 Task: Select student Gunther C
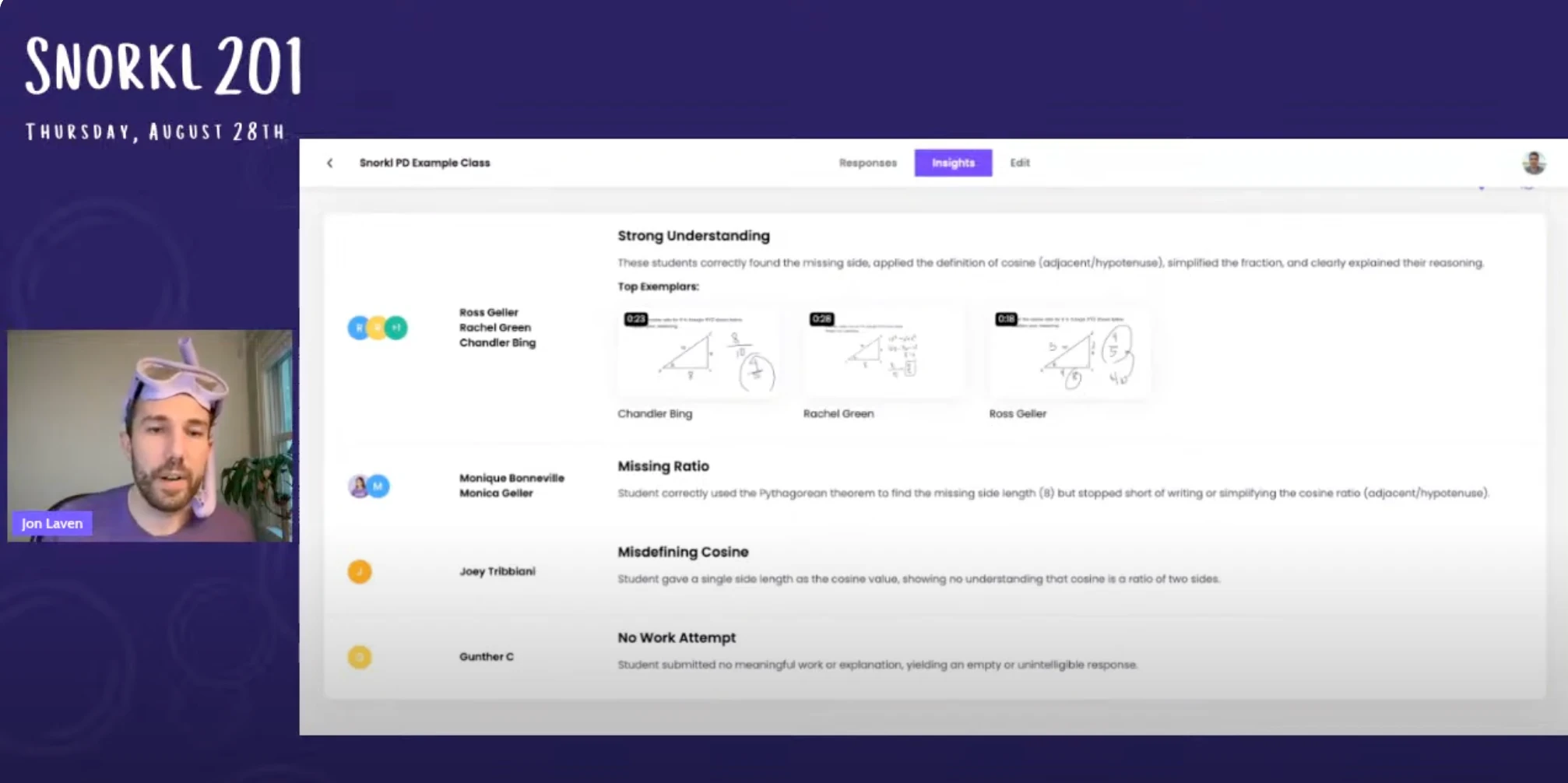click(x=486, y=657)
